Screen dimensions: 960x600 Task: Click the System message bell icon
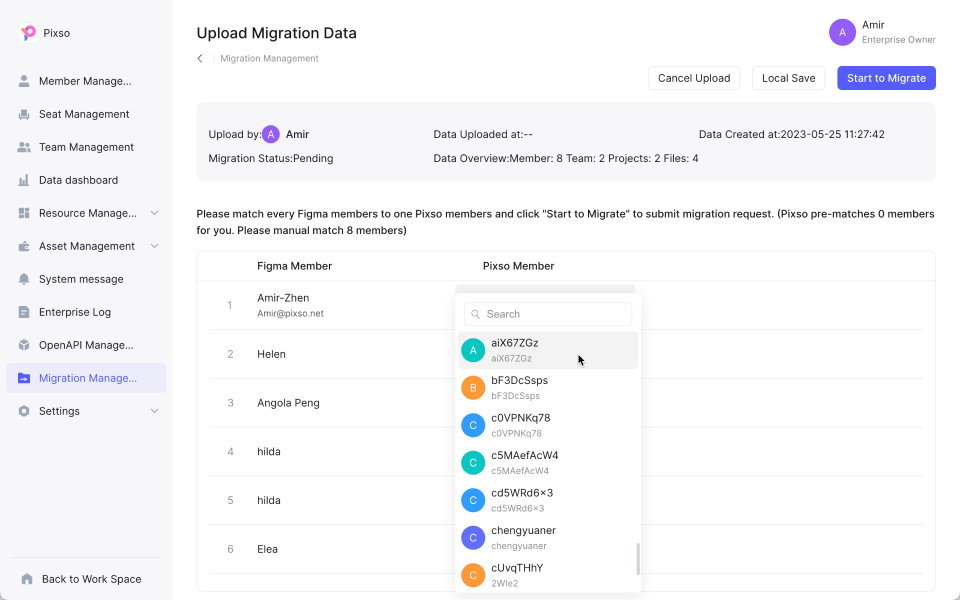click(24, 279)
